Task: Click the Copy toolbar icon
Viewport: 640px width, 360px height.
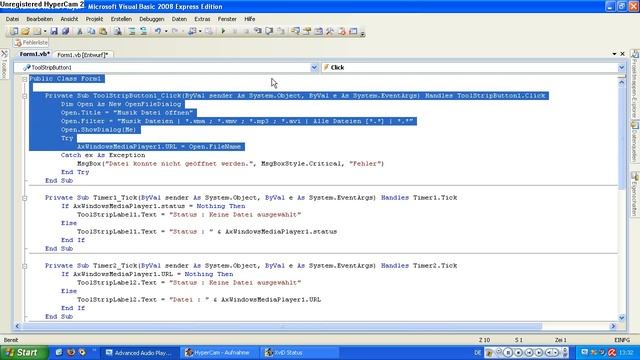Action: [91, 31]
